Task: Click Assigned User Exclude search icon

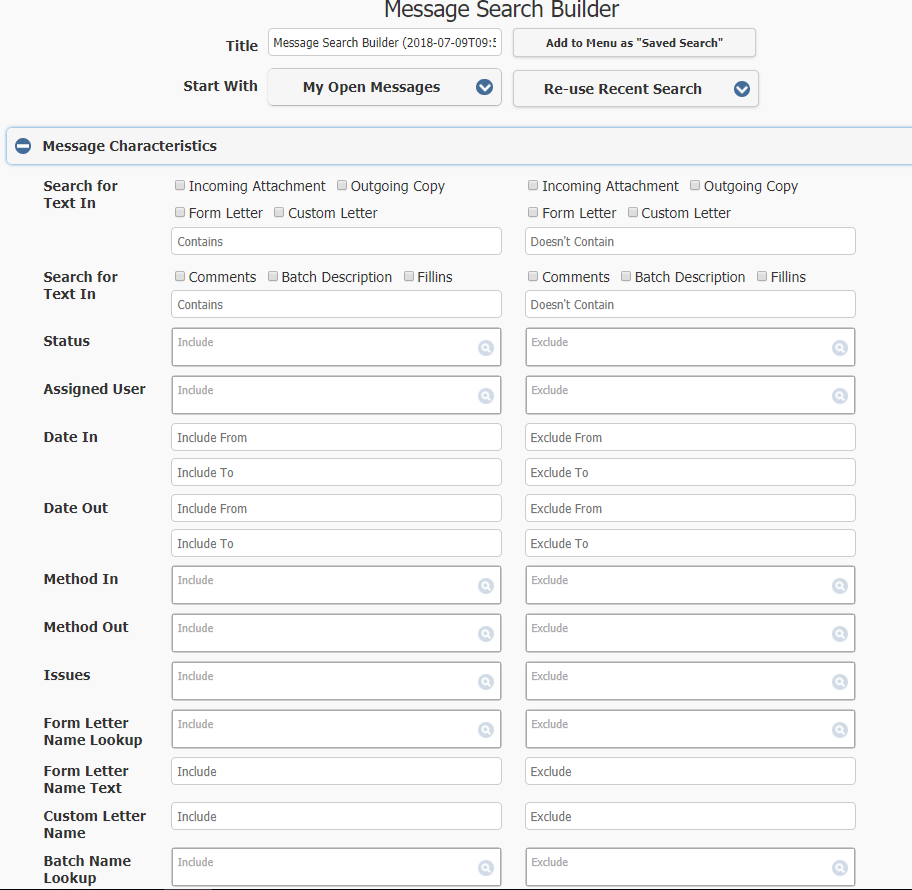Action: point(839,396)
